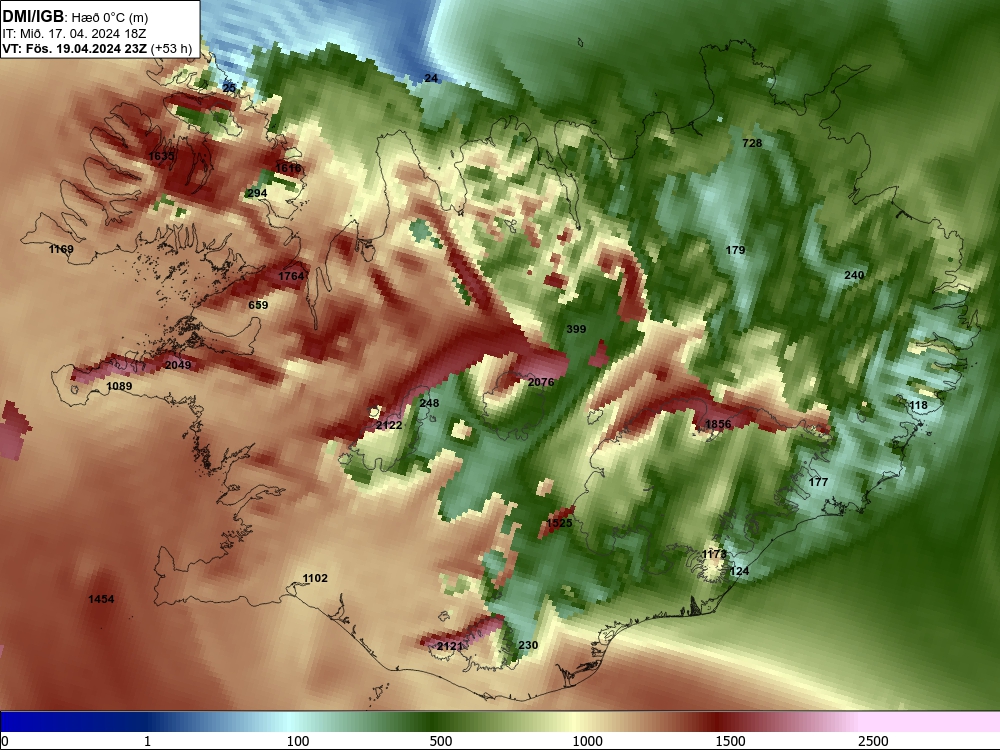Click the map value 248
This screenshot has width=1000, height=750.
pos(429,403)
